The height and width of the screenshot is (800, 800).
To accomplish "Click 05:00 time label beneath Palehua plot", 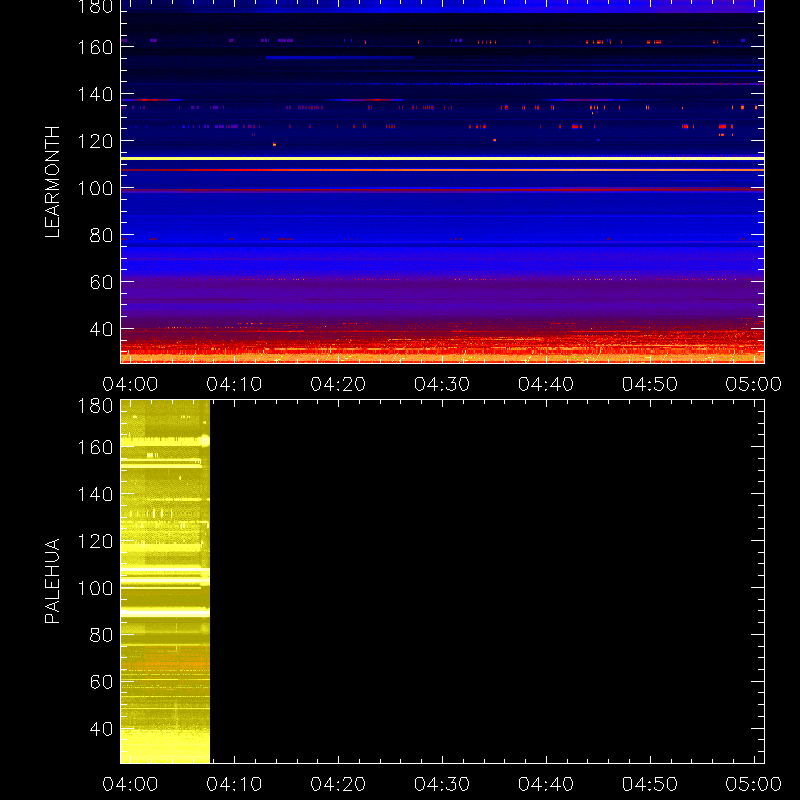I will tap(754, 784).
